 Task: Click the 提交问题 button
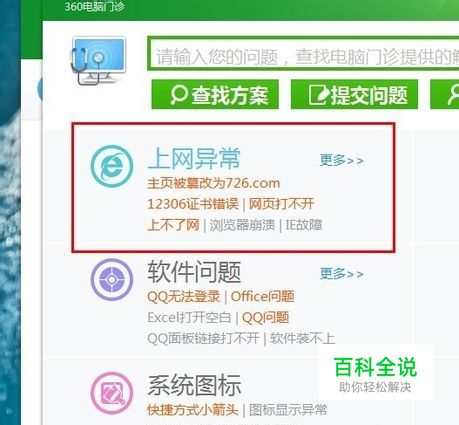354,94
